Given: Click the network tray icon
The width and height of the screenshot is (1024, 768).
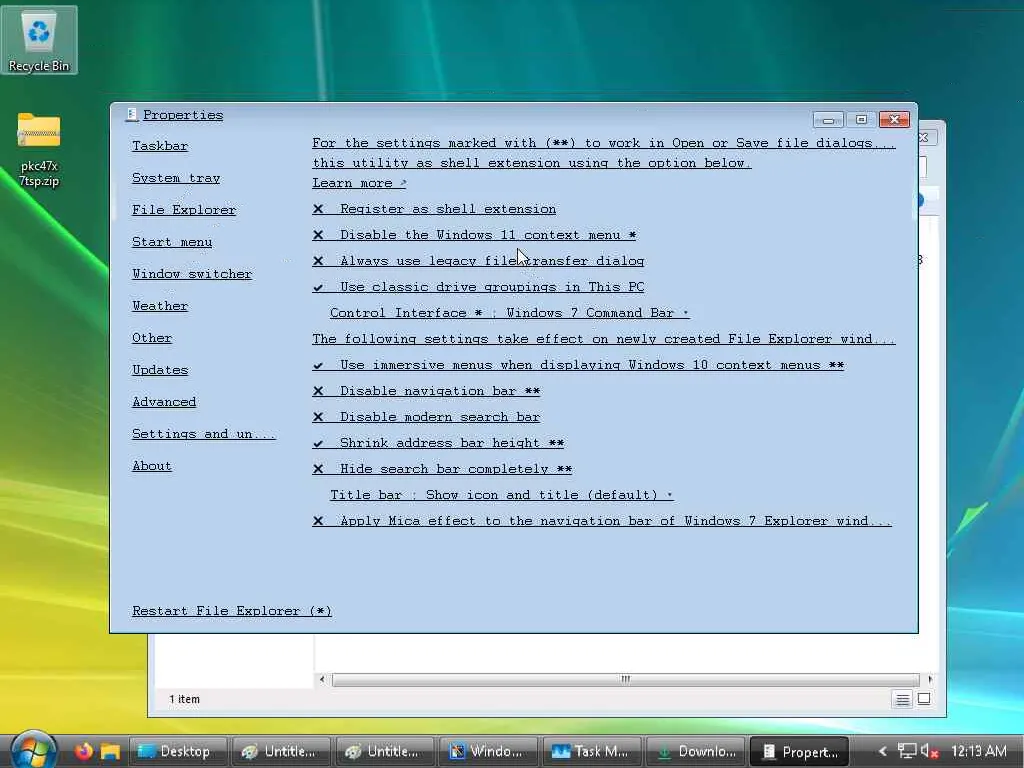Looking at the screenshot, I should pos(907,751).
